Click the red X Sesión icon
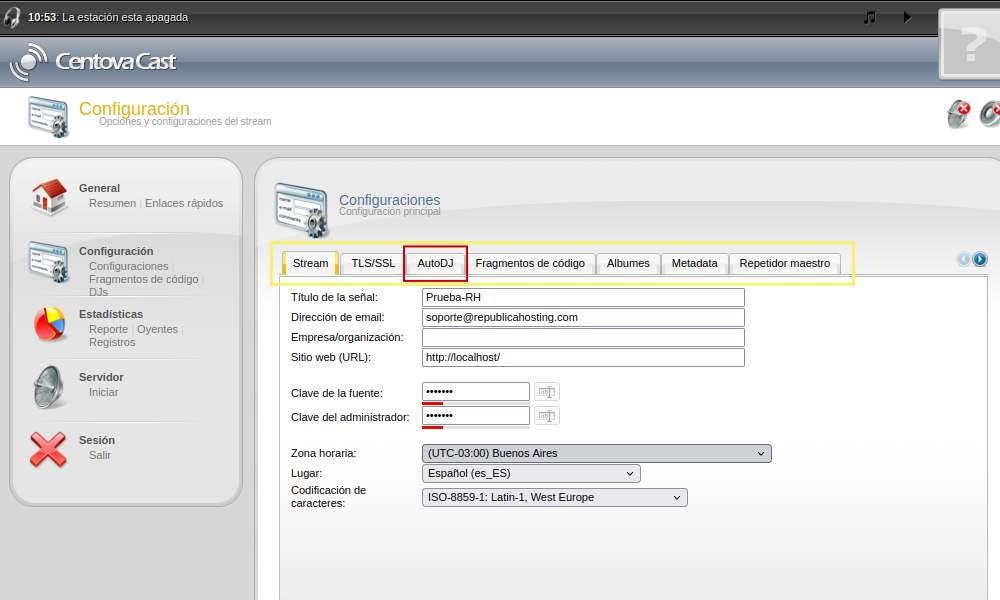The width and height of the screenshot is (1000, 600). (x=48, y=449)
